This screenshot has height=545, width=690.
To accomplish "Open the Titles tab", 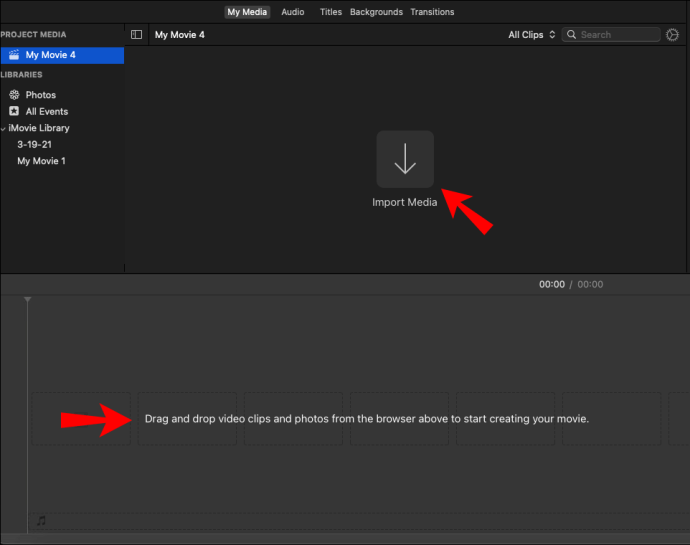I will pos(331,12).
